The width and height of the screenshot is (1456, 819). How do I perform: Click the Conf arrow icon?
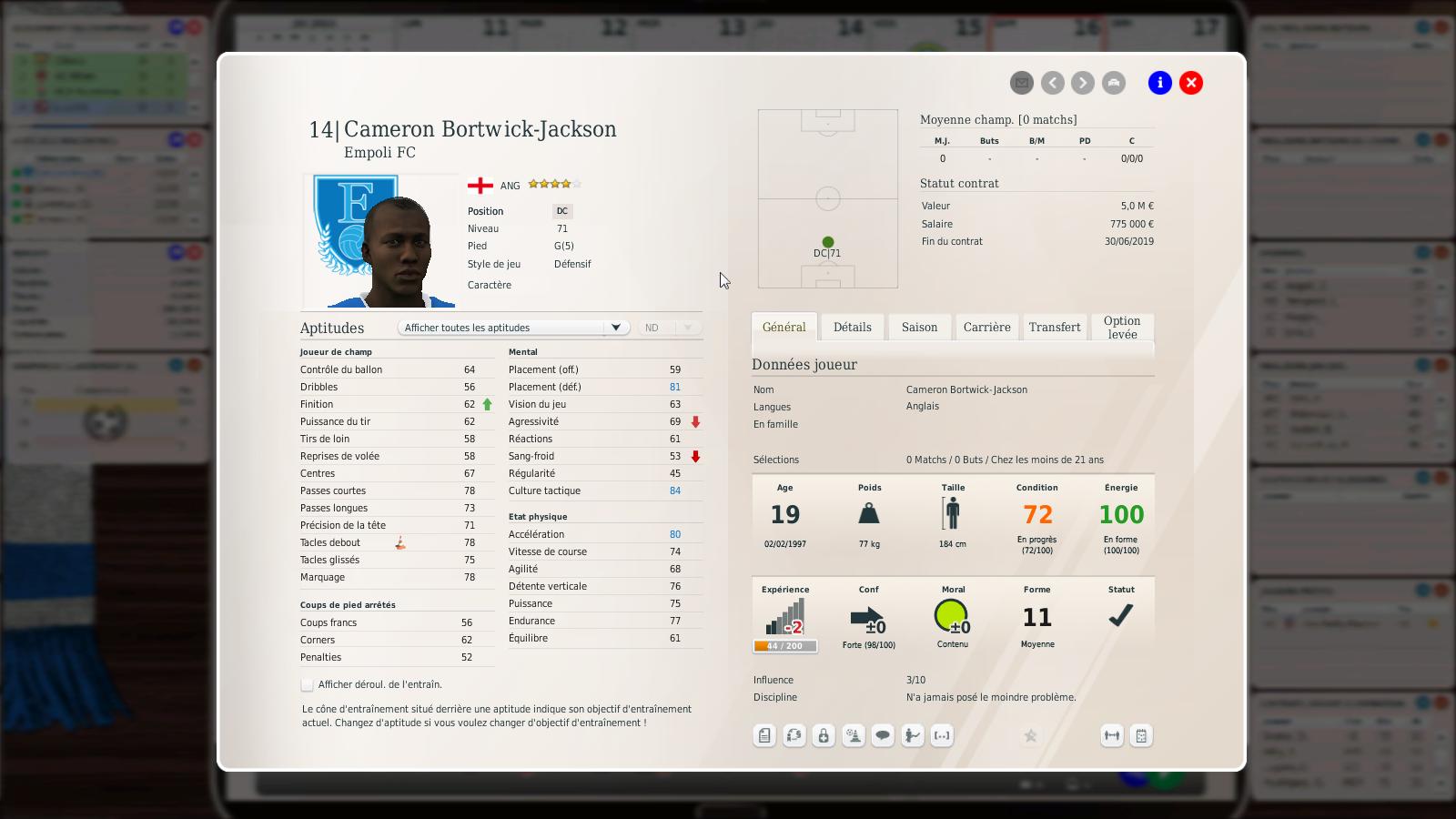coord(868,620)
